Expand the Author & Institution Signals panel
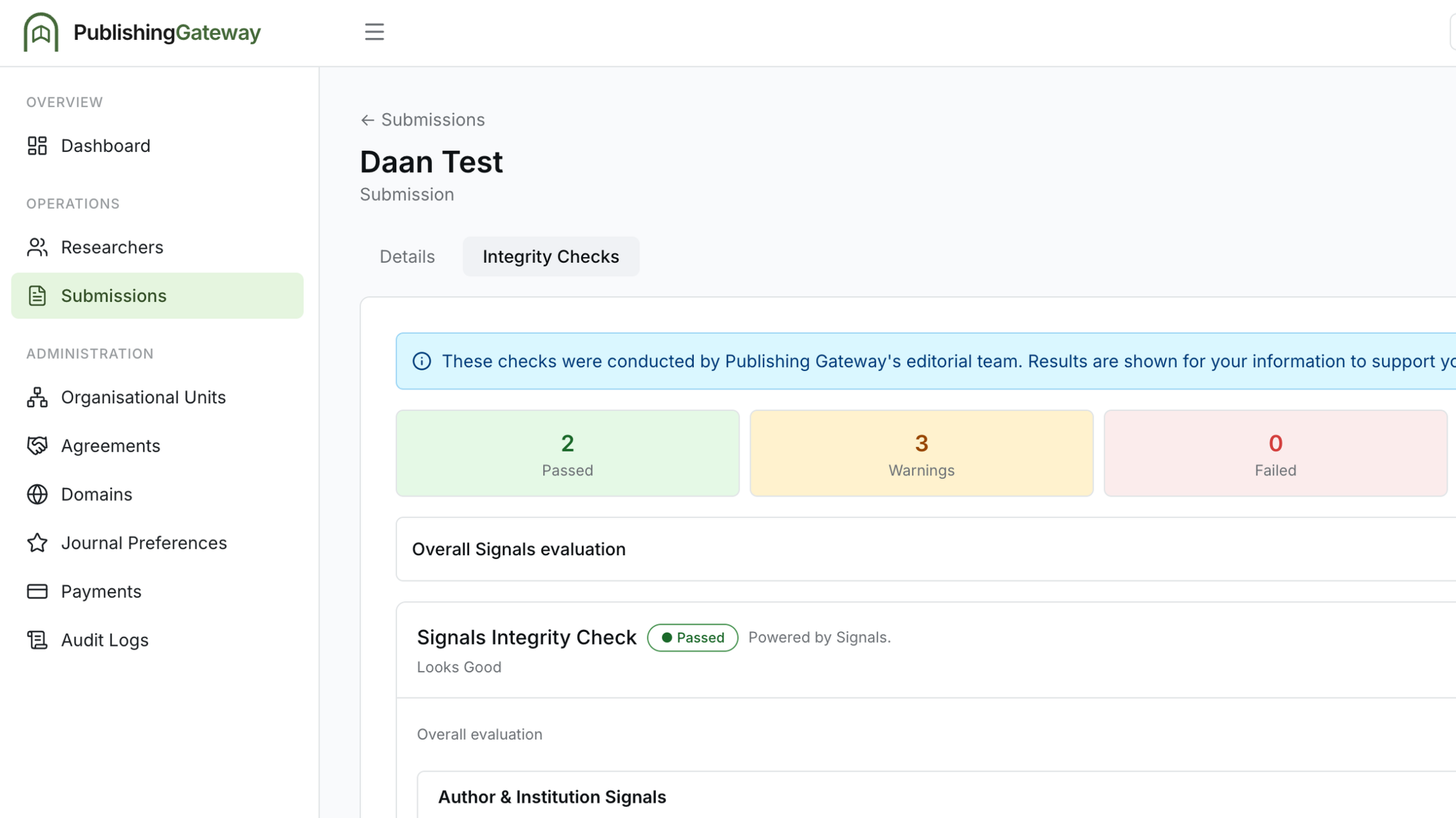This screenshot has width=1456, height=818. (x=936, y=796)
